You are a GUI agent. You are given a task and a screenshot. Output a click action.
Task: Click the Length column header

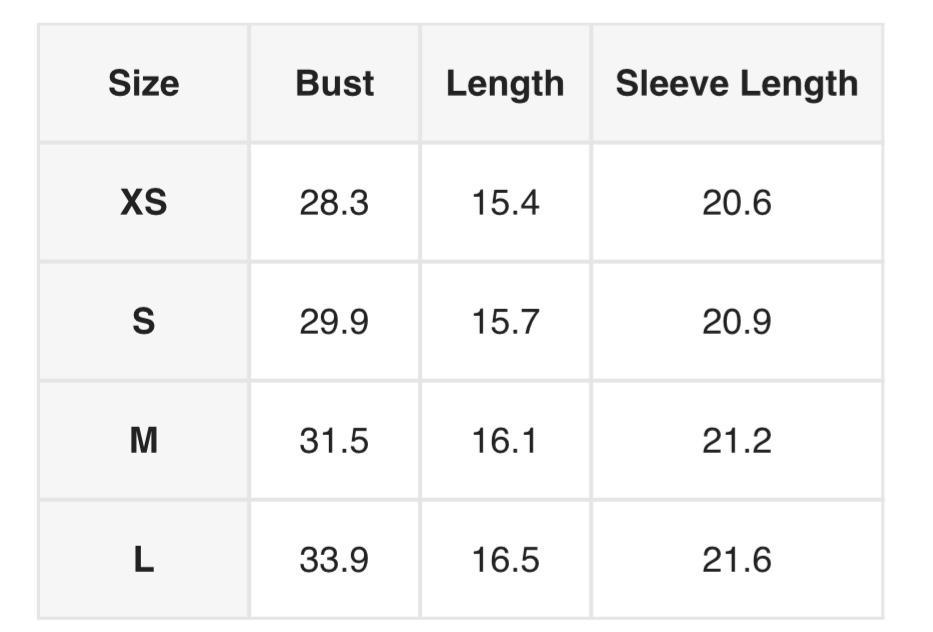505,83
